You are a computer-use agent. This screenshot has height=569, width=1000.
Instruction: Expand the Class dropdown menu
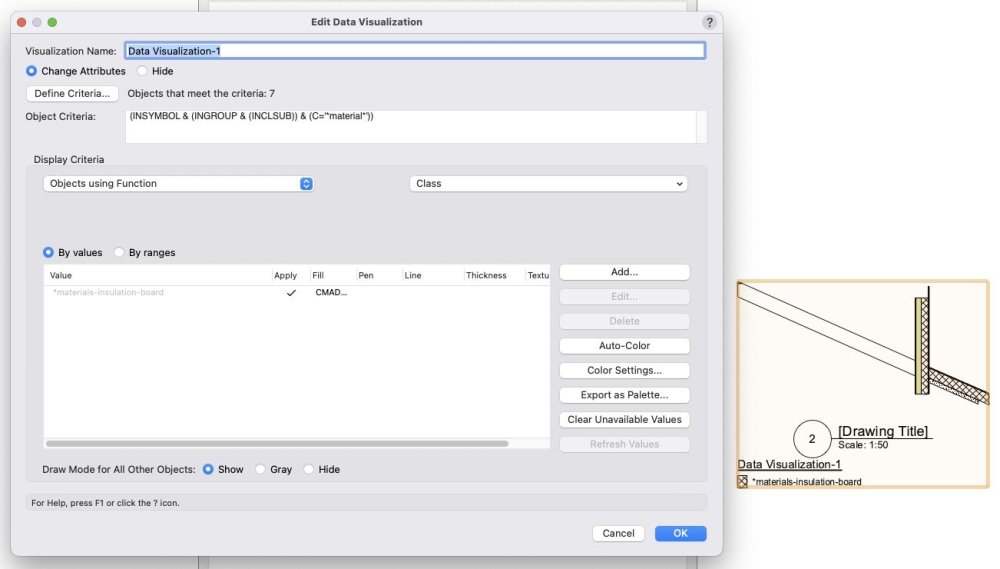548,184
